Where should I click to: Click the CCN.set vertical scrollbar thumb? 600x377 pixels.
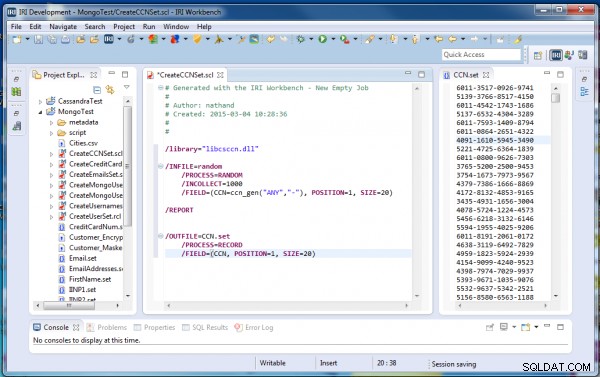(556, 98)
